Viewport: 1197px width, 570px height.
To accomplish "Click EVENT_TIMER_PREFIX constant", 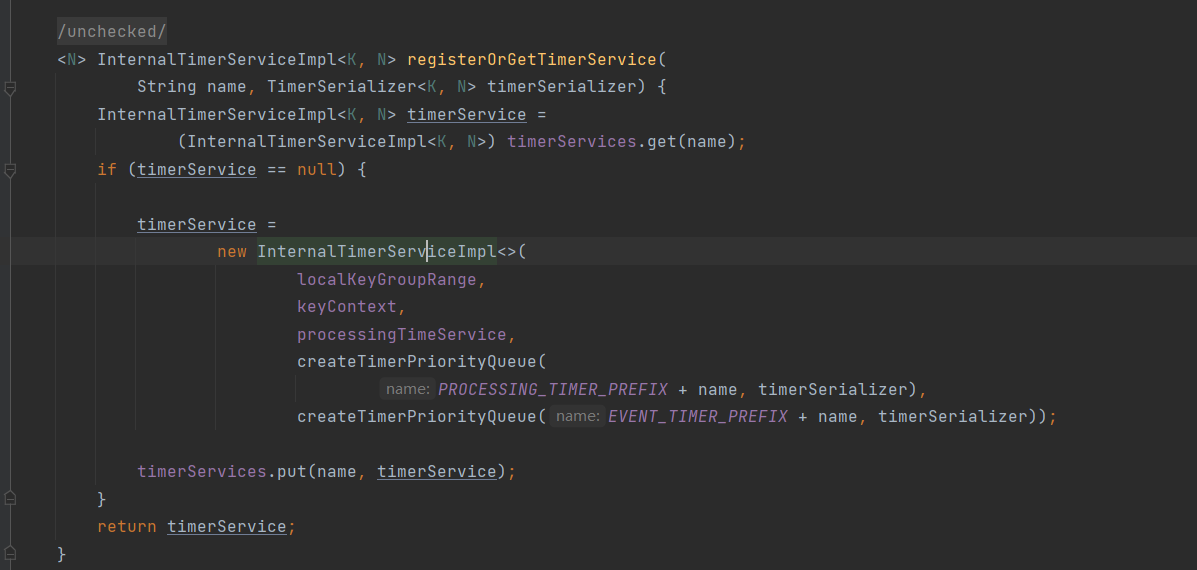I will pos(698,417).
